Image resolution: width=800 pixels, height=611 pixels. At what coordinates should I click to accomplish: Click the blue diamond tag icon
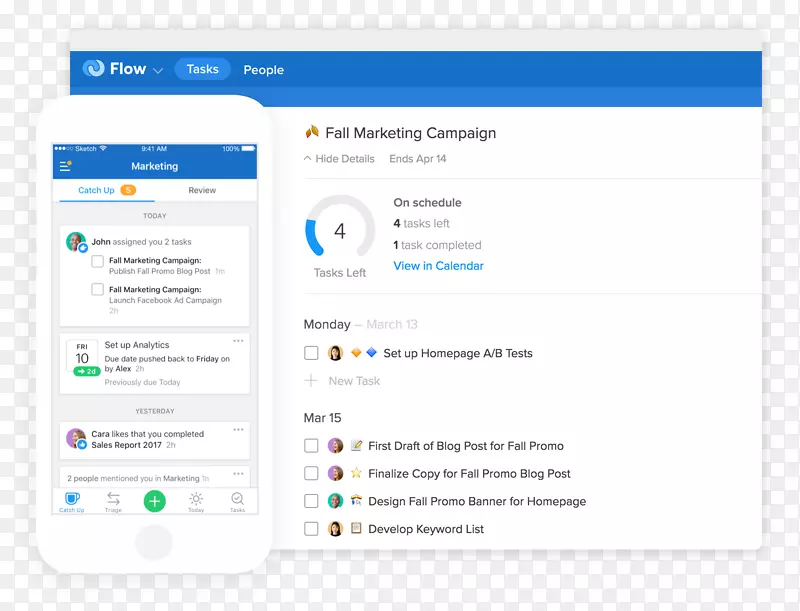tap(372, 352)
